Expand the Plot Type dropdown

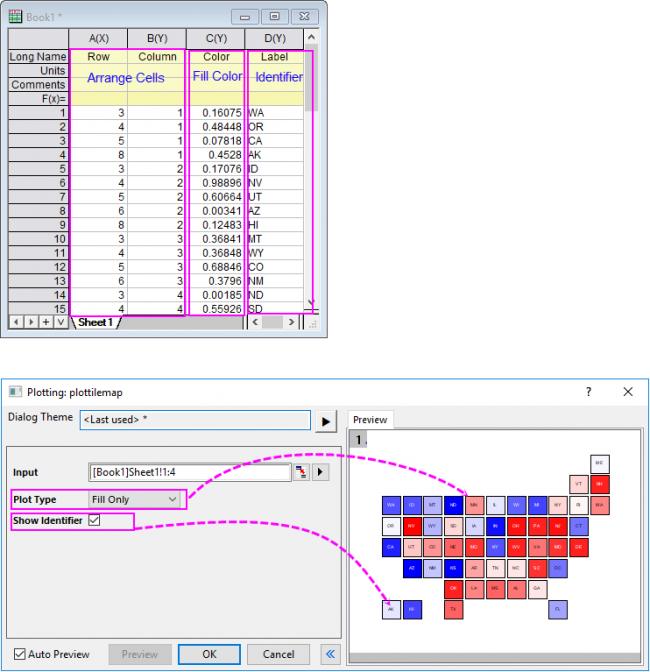point(172,498)
